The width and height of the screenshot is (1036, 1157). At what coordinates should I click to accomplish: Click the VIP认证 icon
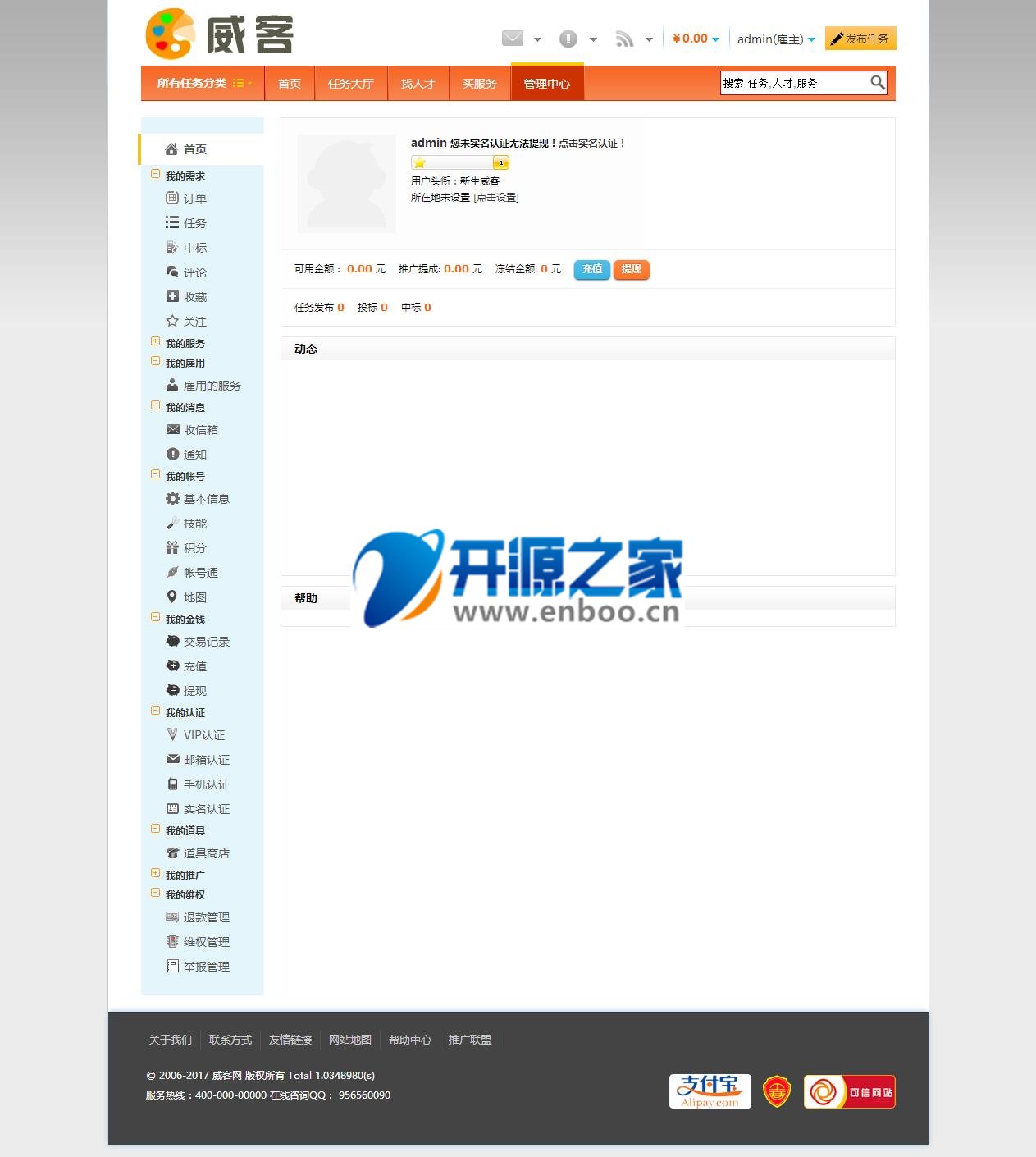[x=172, y=734]
